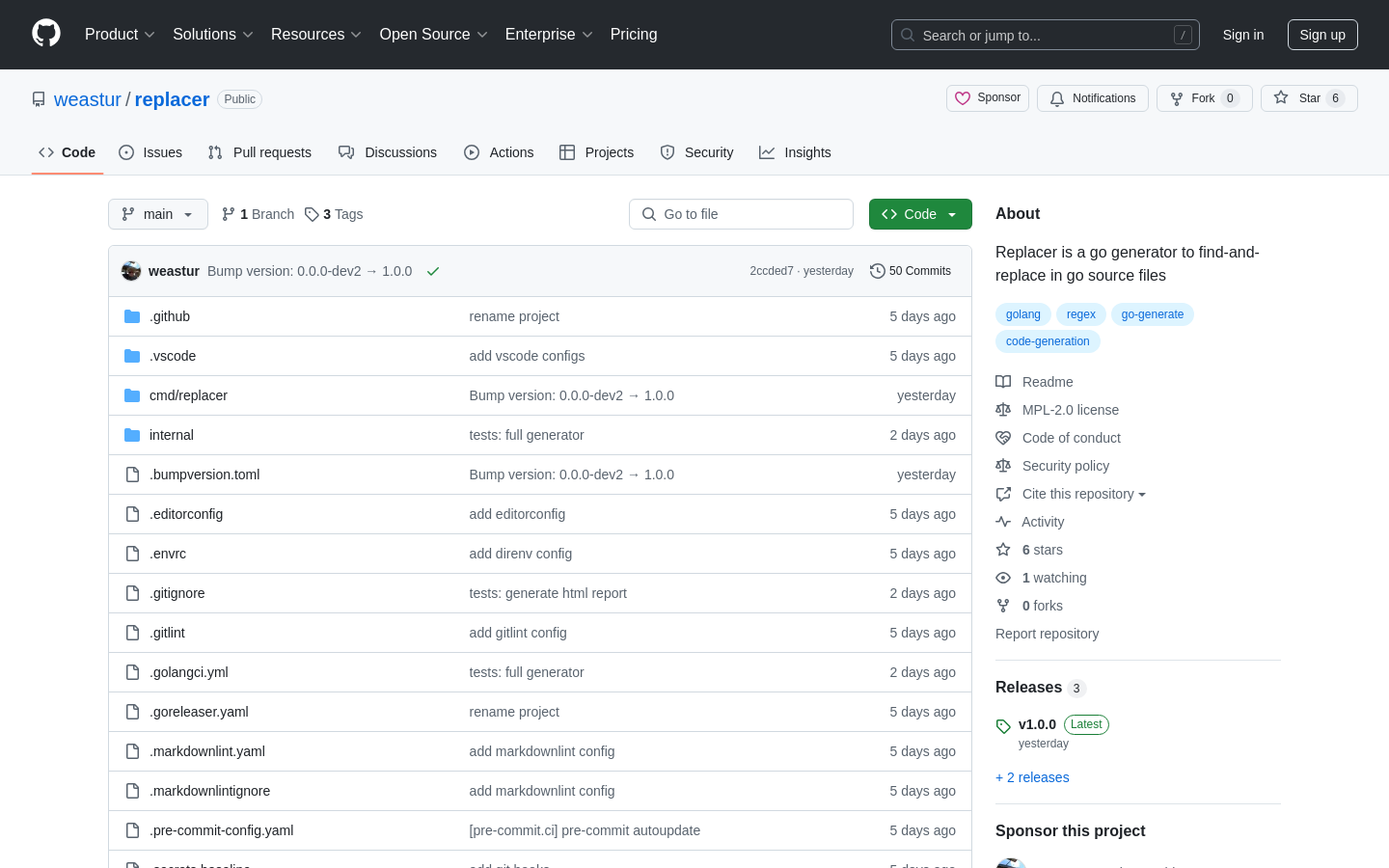Expand the Enterprise menu
The image size is (1389, 868).
[549, 35]
